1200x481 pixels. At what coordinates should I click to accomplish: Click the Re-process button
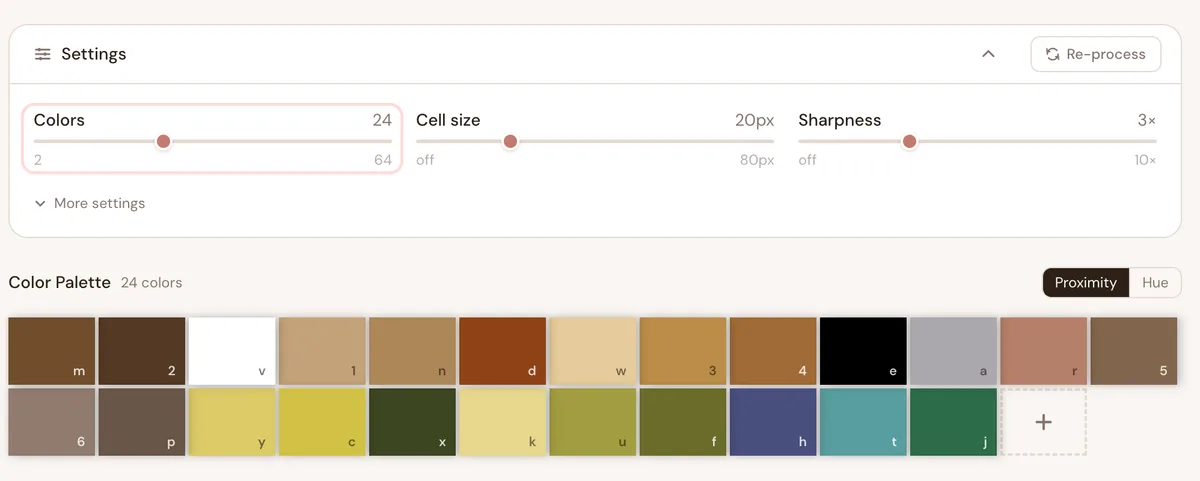1095,54
